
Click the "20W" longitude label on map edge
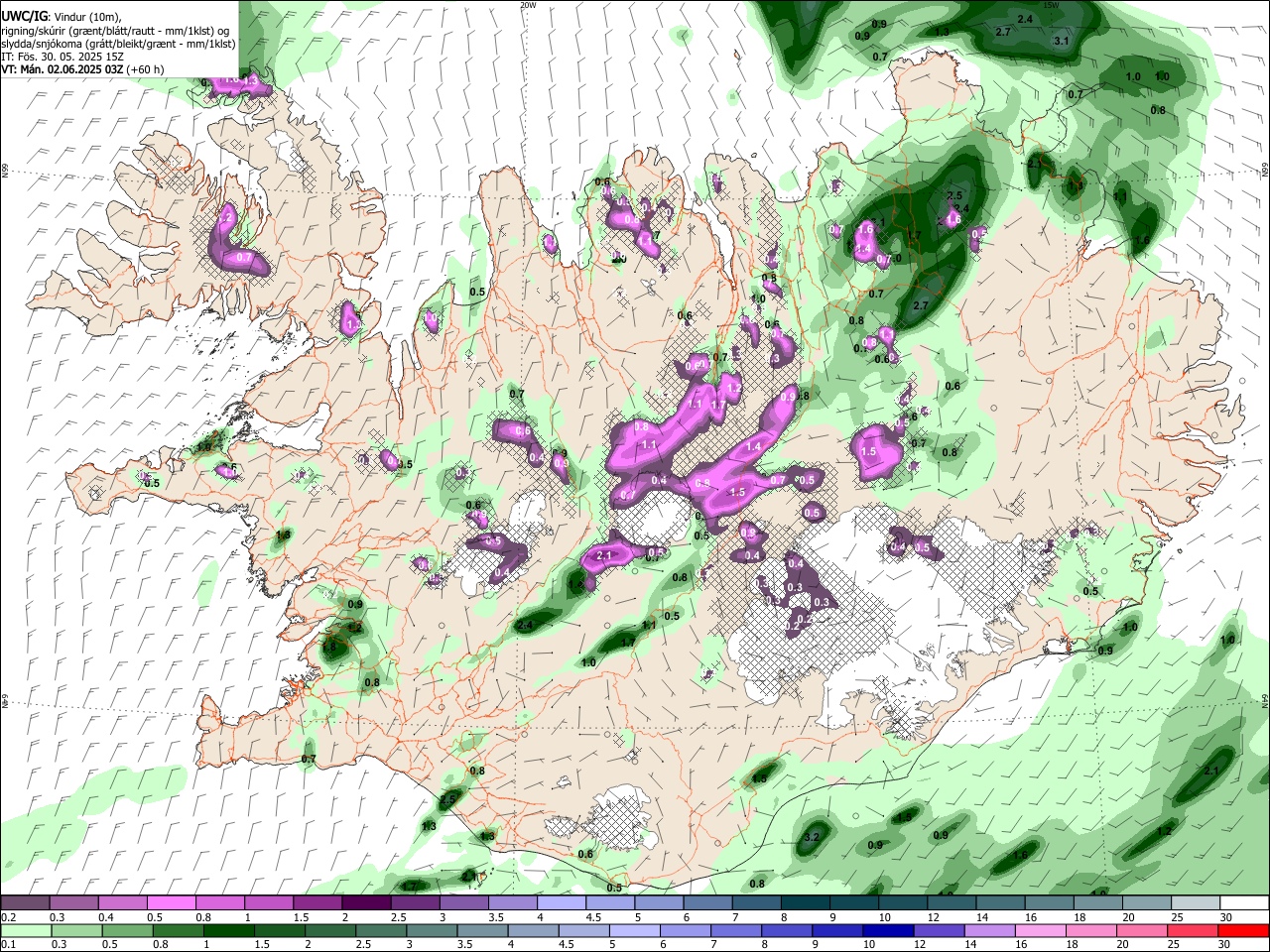tap(528, 5)
